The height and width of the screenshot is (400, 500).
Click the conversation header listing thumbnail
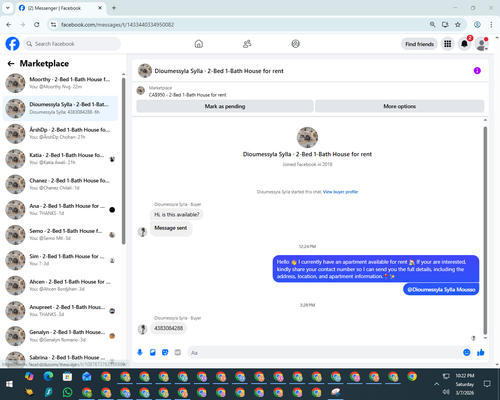tap(145, 71)
